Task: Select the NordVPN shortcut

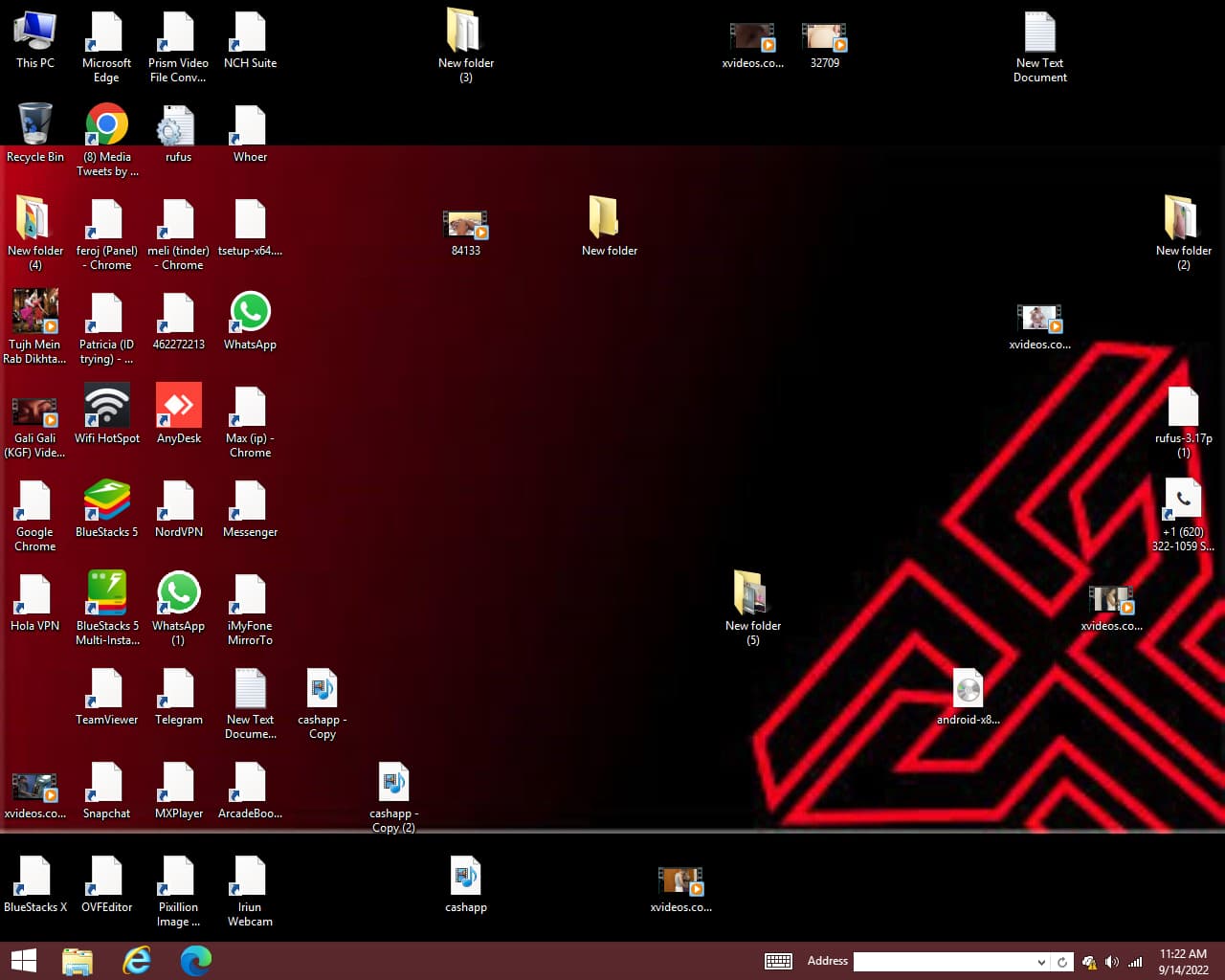Action: (179, 509)
